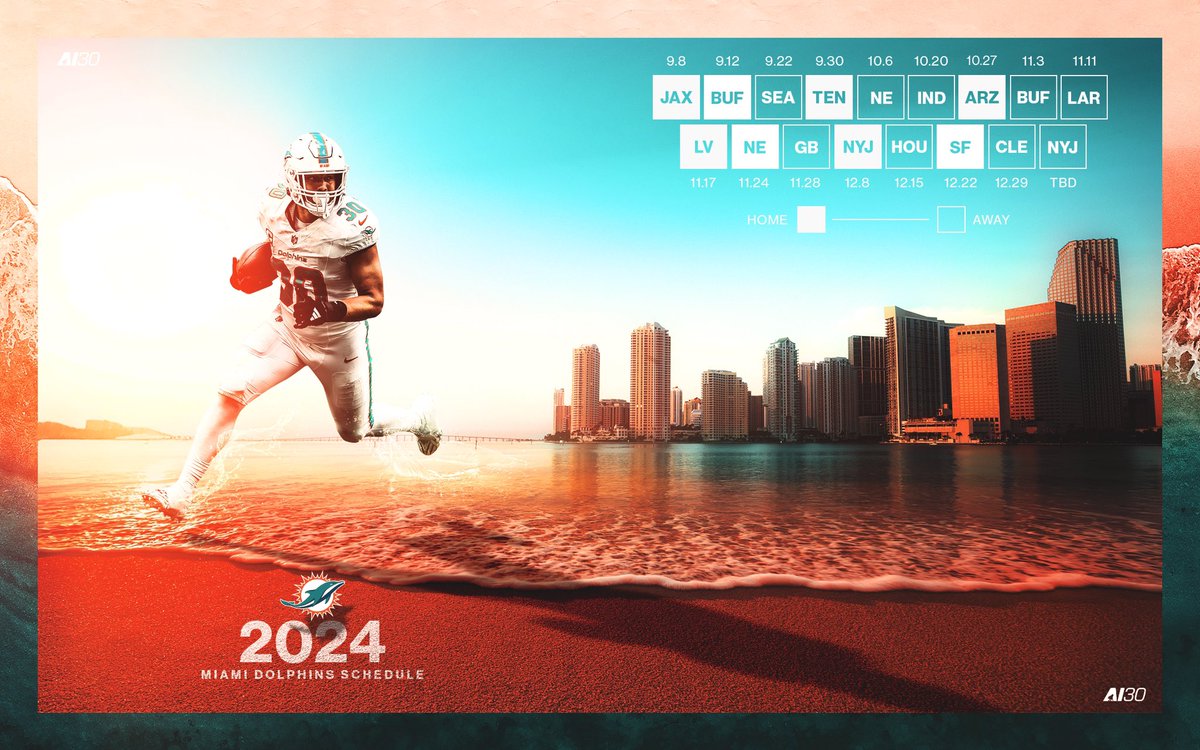Select the IND game box
1200x750 pixels.
[x=931, y=98]
